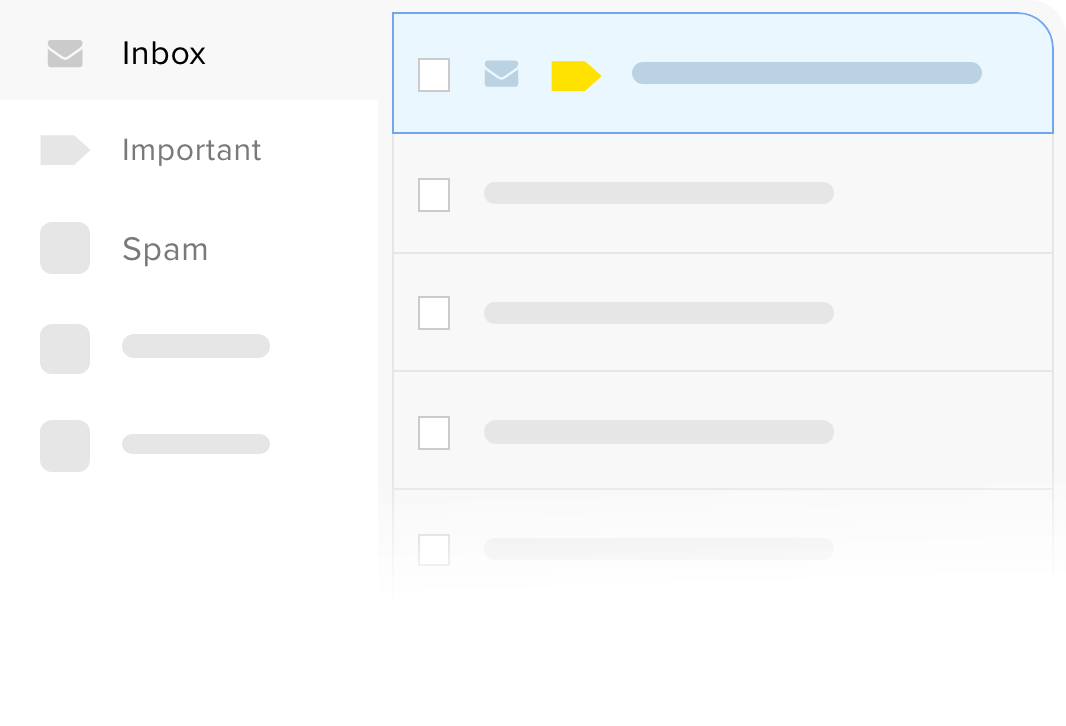Tick the faded fifth email checkbox

(434, 550)
